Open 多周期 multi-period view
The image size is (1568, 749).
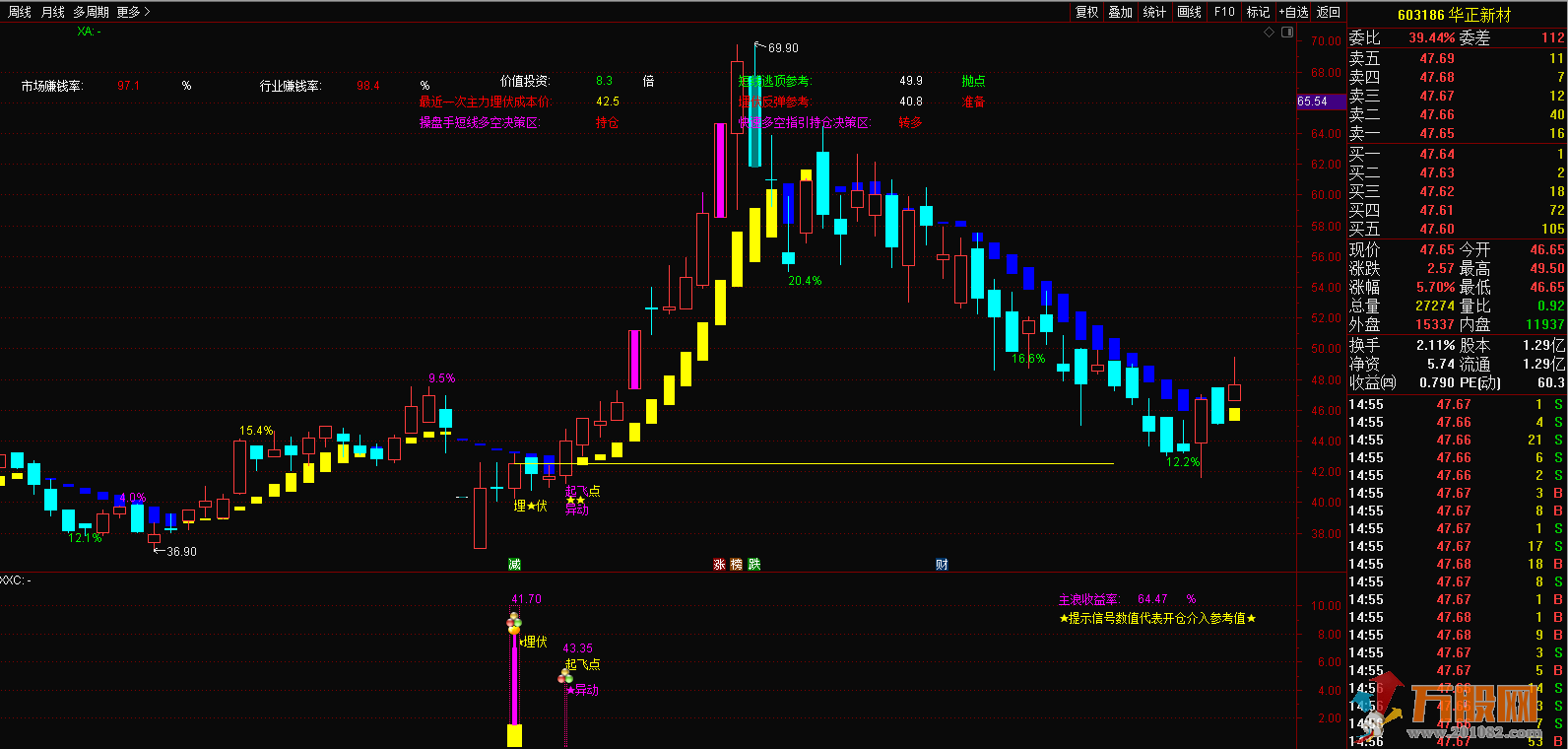pos(91,12)
